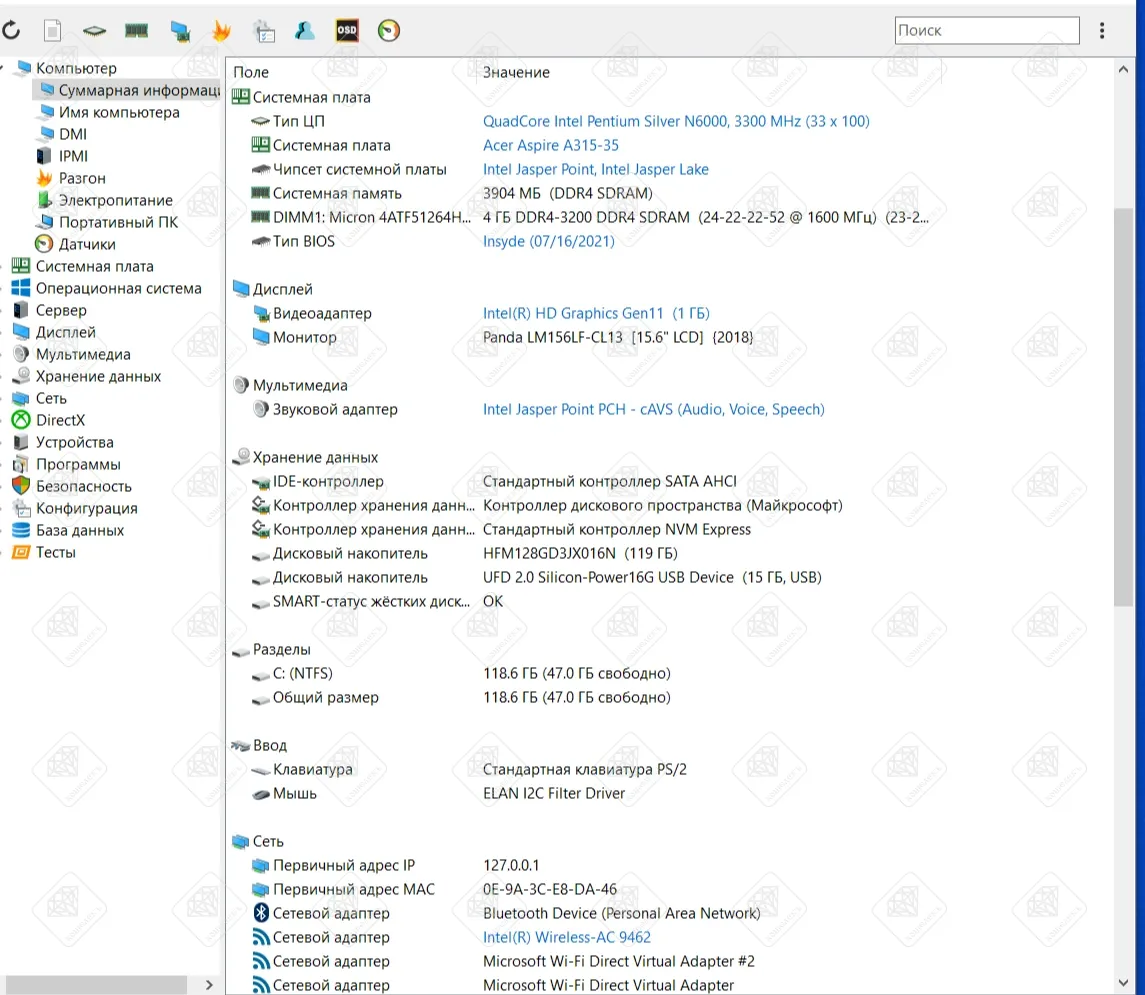1145x995 pixels.
Task: Select the Тесты tree node
Action: [55, 552]
